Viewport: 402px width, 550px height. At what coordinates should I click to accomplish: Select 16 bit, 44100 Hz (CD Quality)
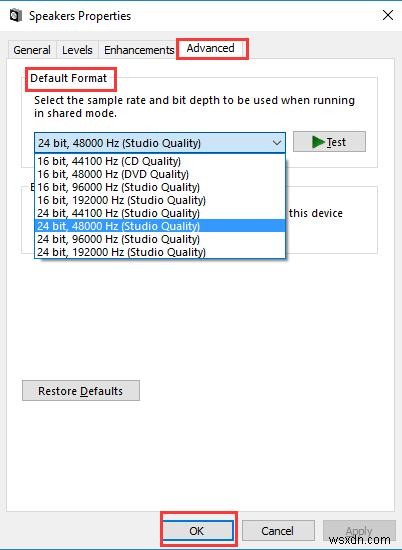click(160, 161)
